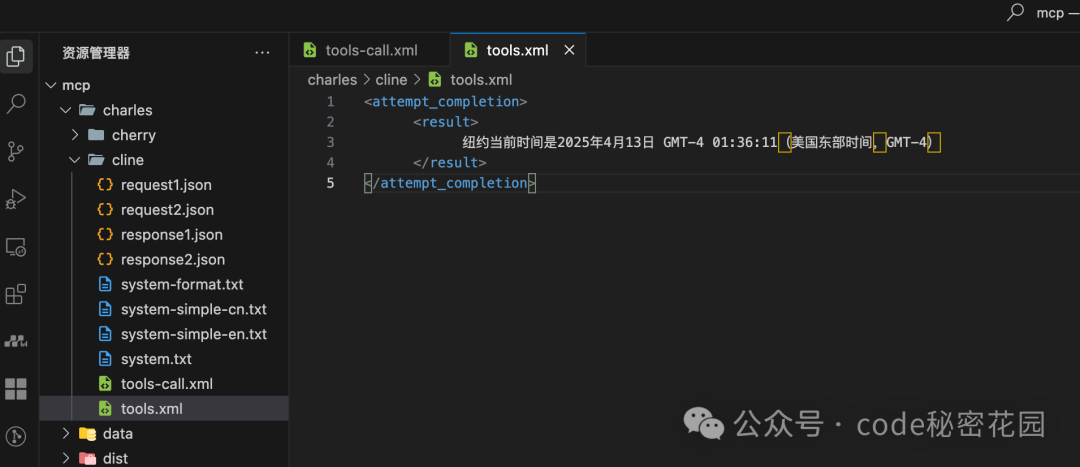The width and height of the screenshot is (1080, 467).
Task: Open the Search view in activity bar
Action: (16, 104)
